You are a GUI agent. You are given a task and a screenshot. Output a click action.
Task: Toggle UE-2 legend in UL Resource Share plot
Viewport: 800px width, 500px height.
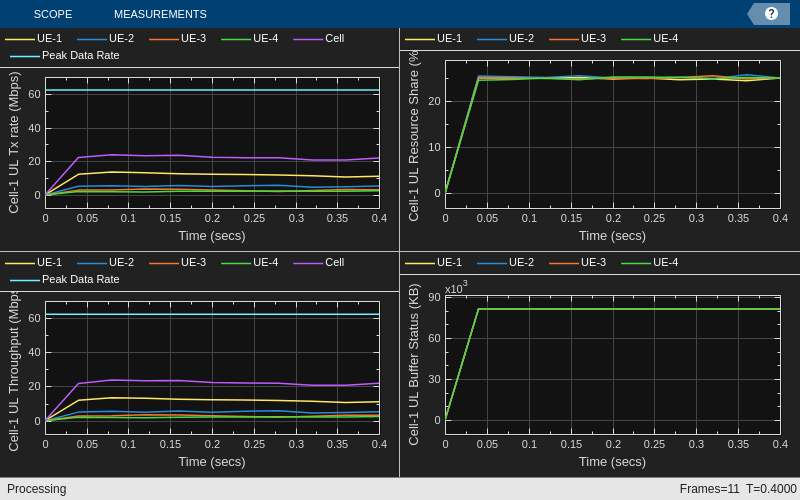click(x=506, y=38)
